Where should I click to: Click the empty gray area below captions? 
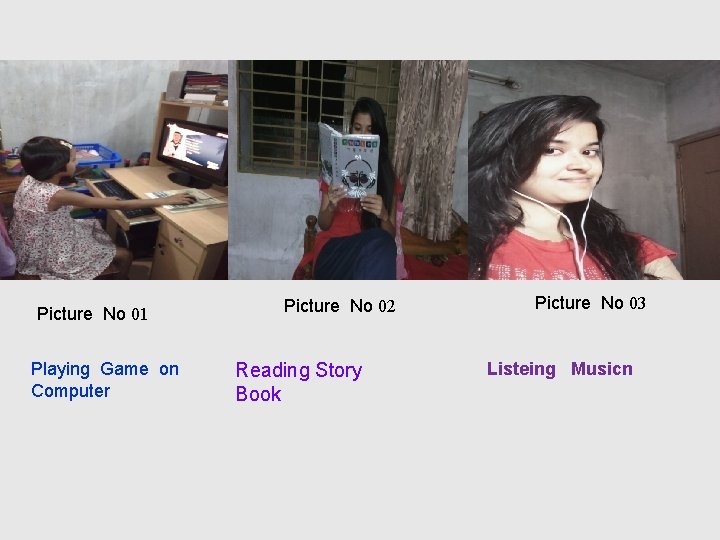(360, 473)
